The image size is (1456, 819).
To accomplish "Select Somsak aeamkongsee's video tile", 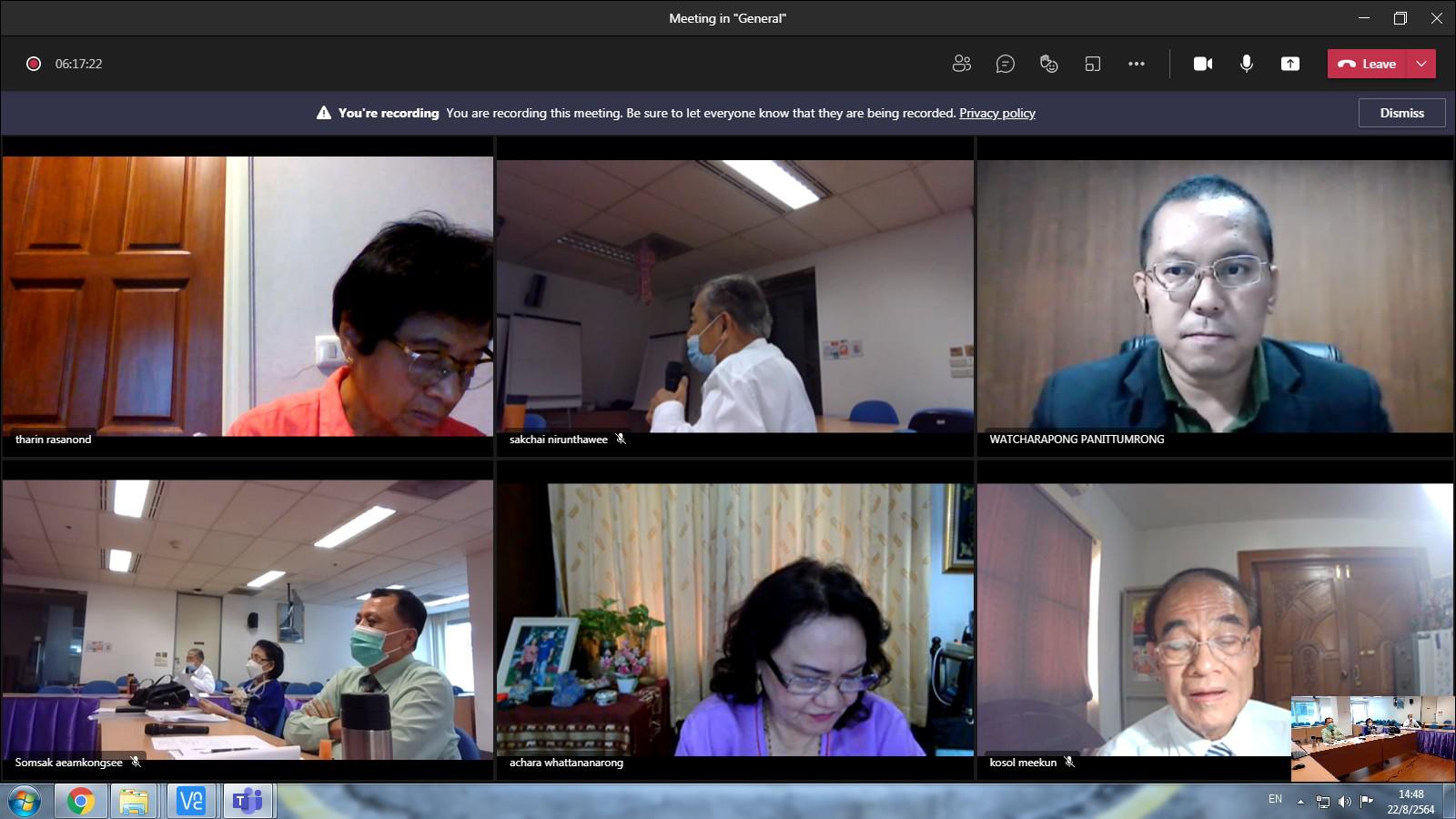I will [x=248, y=619].
